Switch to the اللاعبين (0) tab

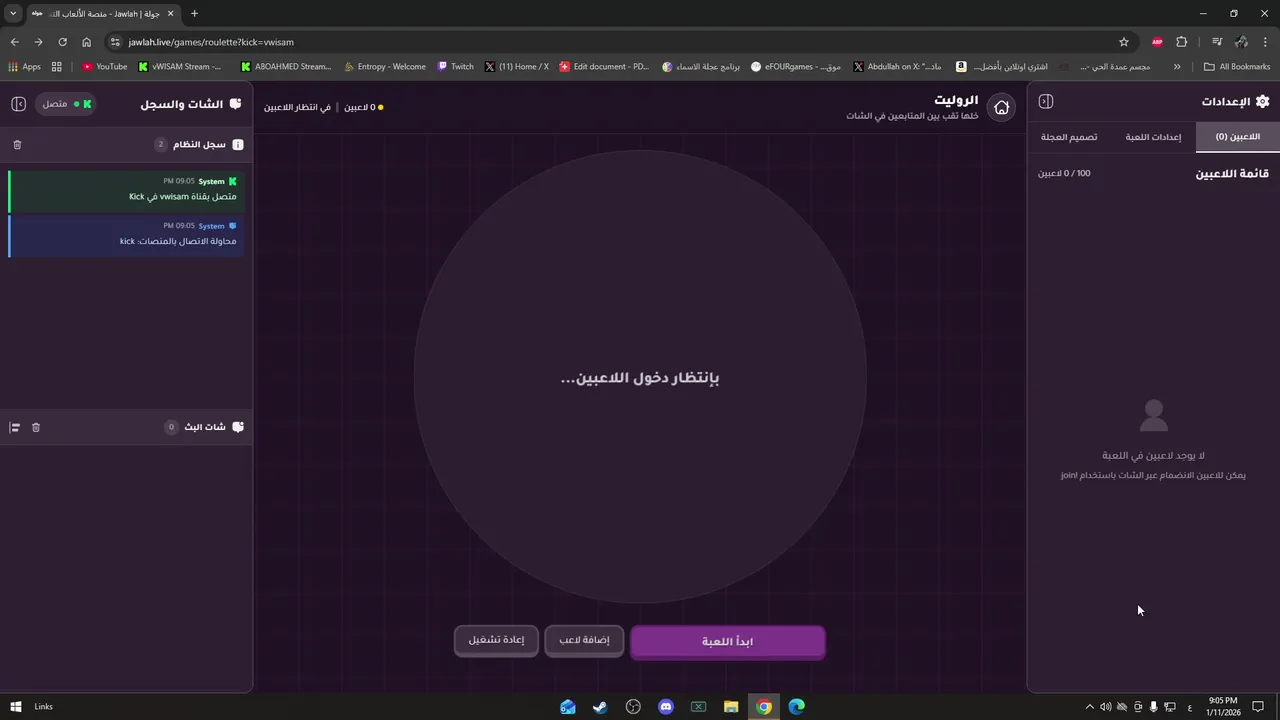tap(1237, 137)
